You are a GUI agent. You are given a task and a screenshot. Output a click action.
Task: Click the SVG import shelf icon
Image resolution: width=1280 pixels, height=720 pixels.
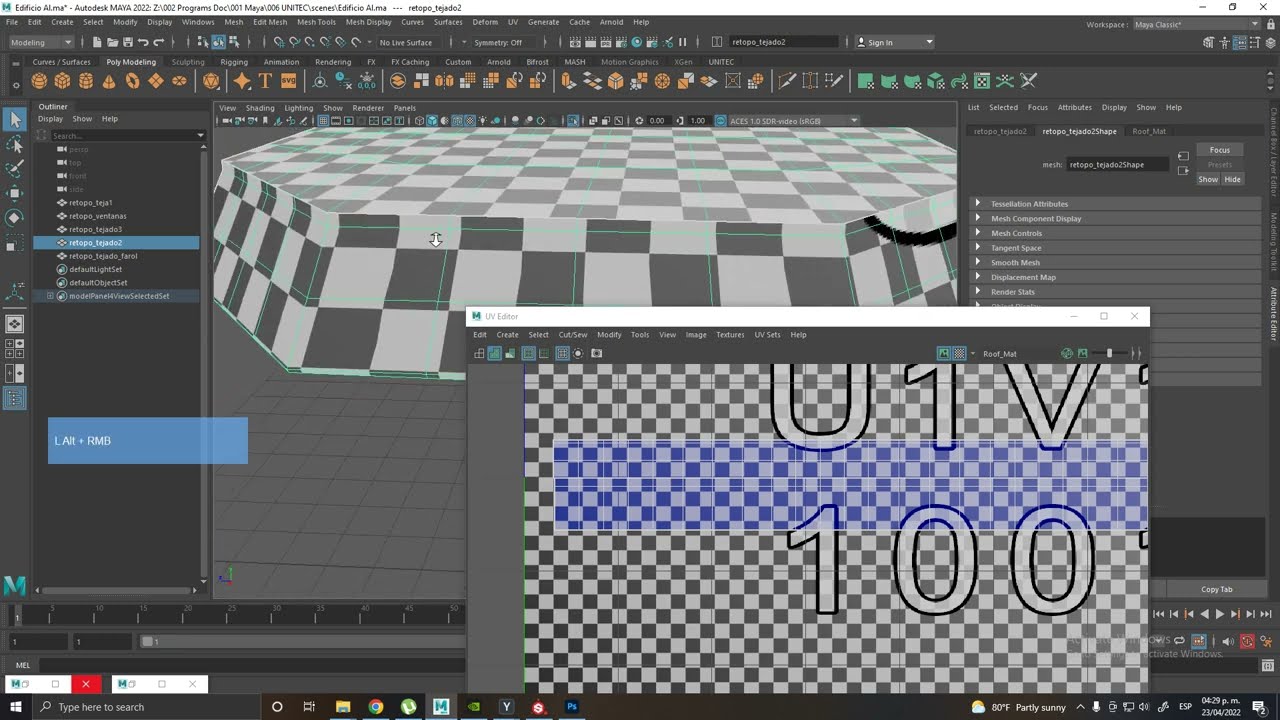click(x=288, y=81)
